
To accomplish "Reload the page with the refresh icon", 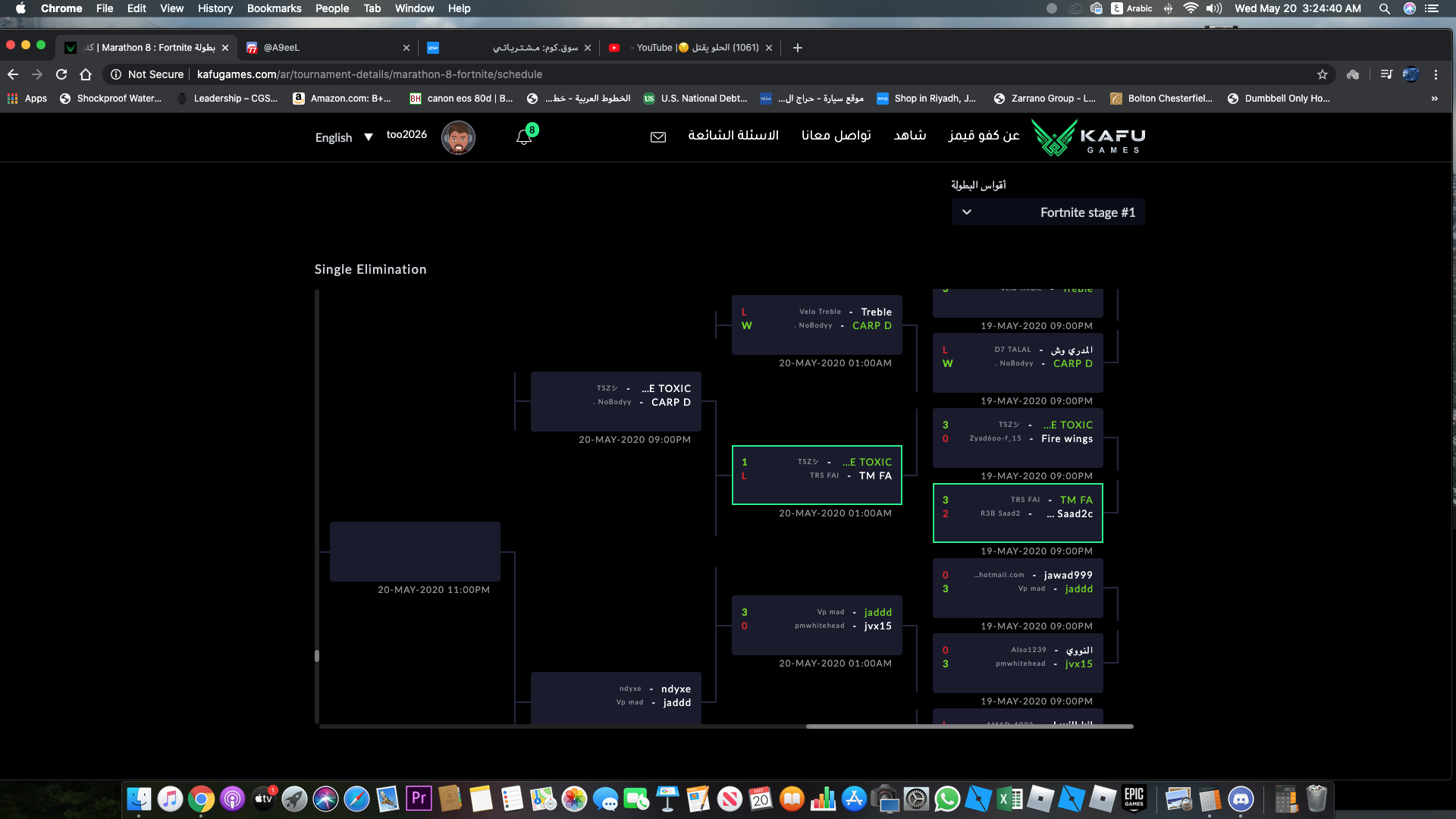I will 61,74.
